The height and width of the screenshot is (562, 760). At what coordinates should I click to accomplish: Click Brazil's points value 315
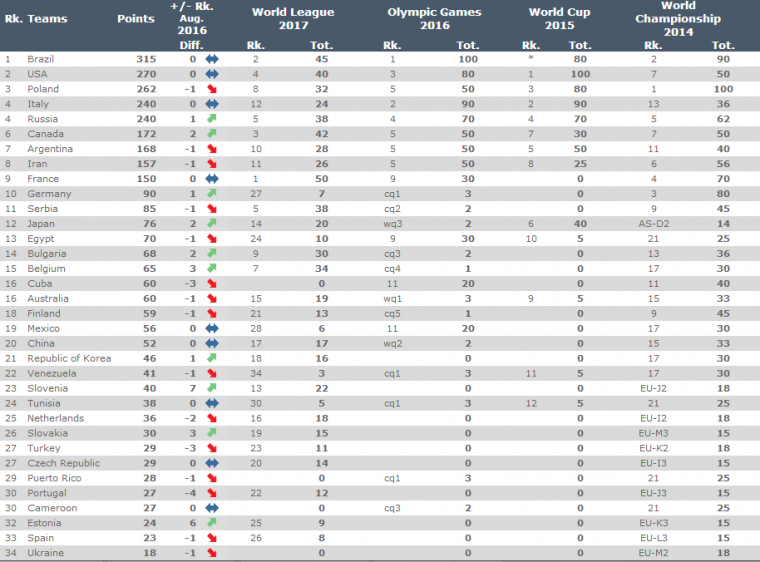[x=146, y=59]
